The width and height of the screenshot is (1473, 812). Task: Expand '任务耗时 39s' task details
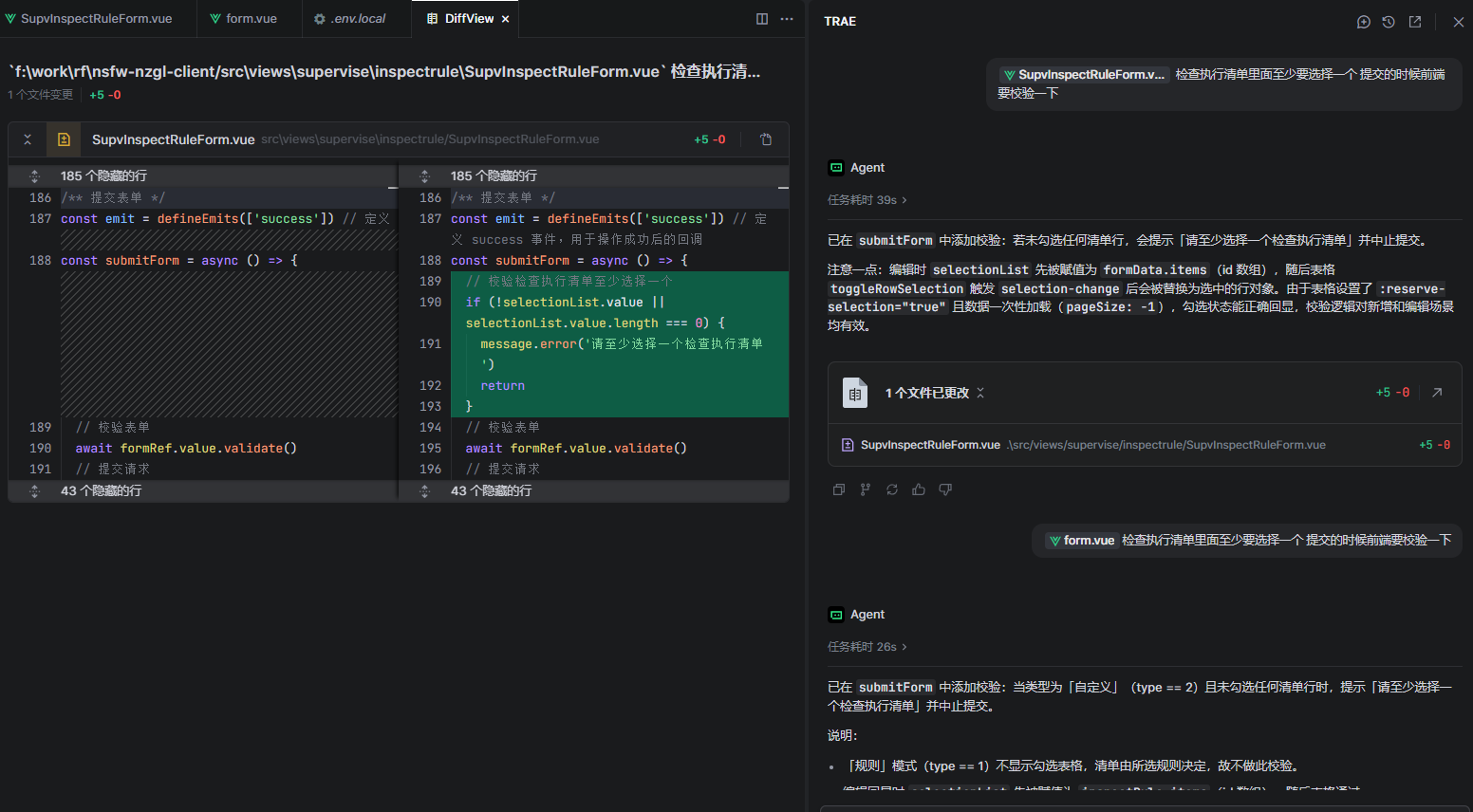tap(867, 200)
